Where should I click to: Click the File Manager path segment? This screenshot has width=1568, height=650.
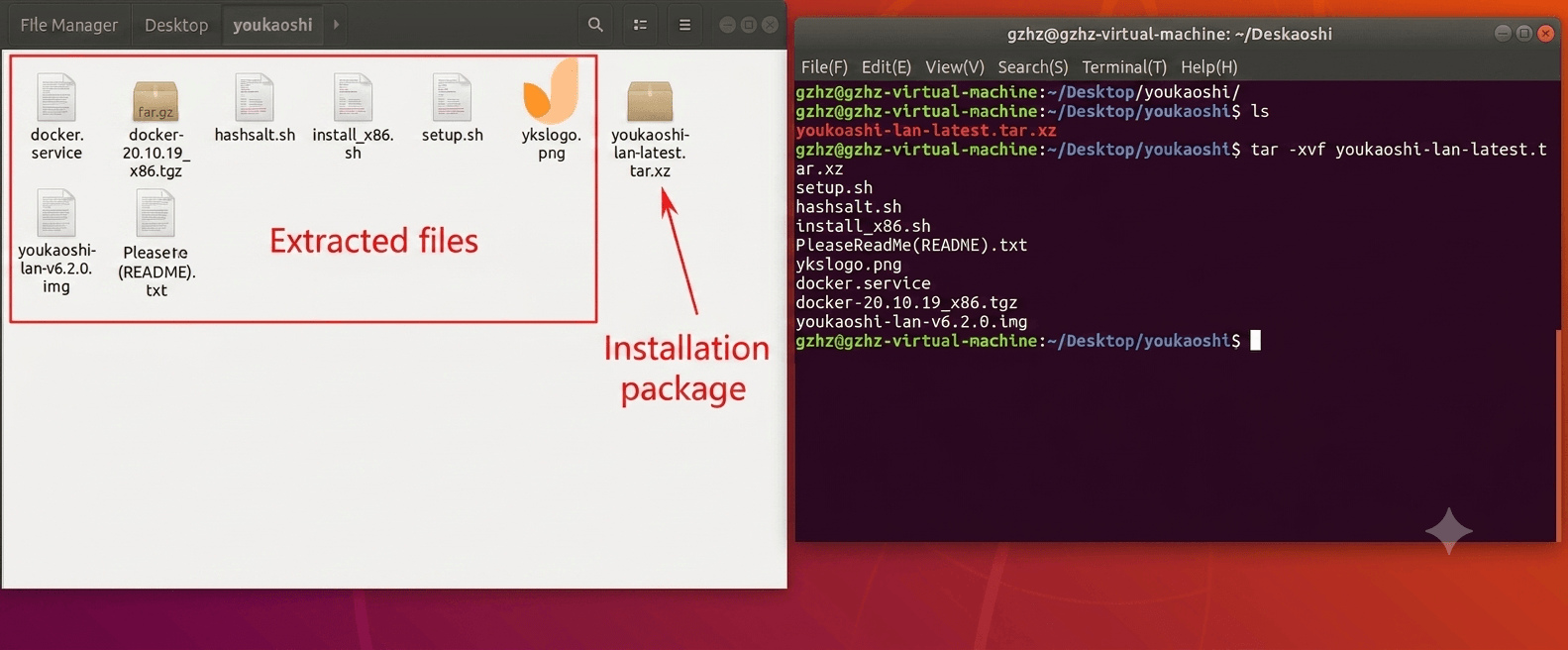(68, 25)
